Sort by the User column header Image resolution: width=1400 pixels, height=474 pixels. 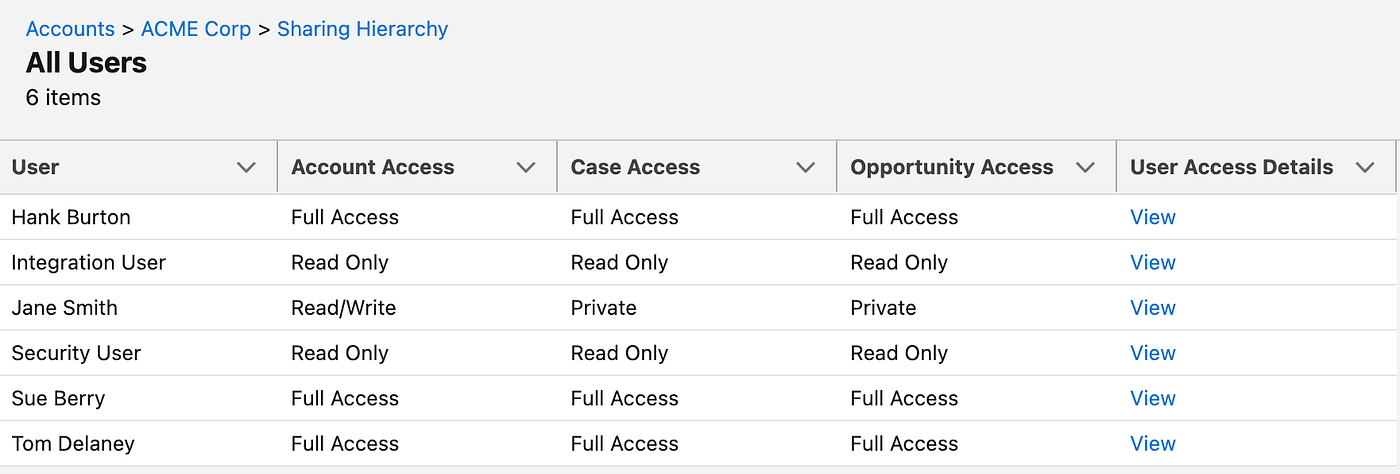(x=36, y=168)
